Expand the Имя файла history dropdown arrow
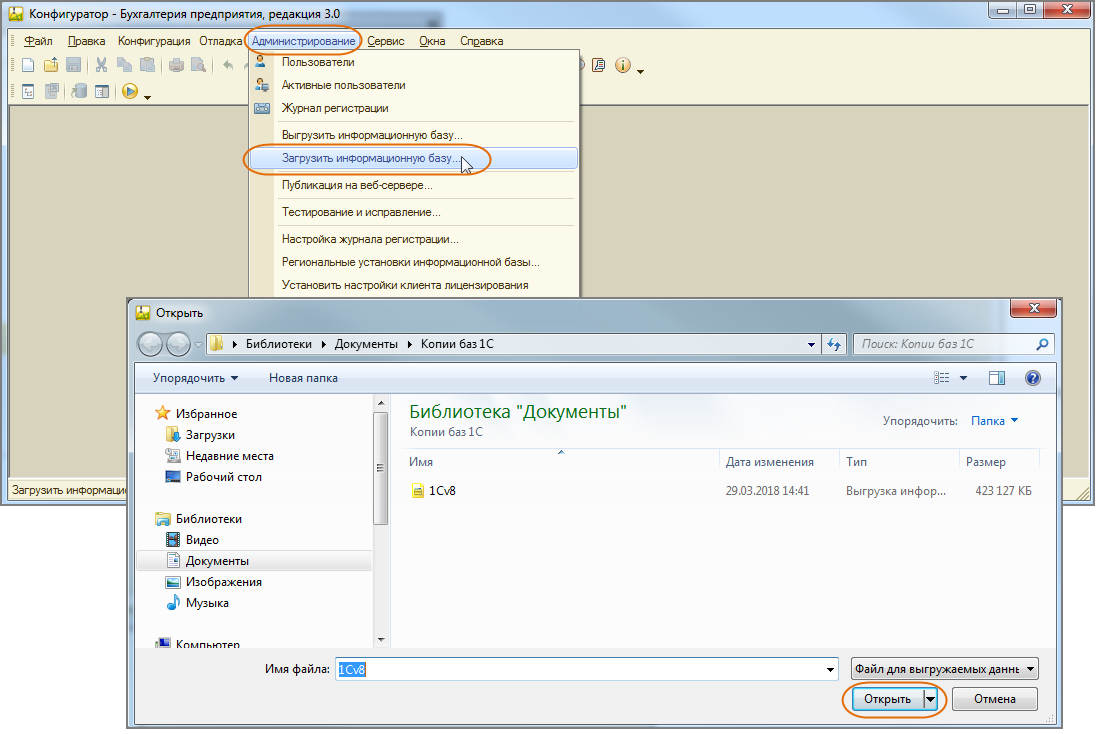This screenshot has height=734, width=1097. coord(830,670)
